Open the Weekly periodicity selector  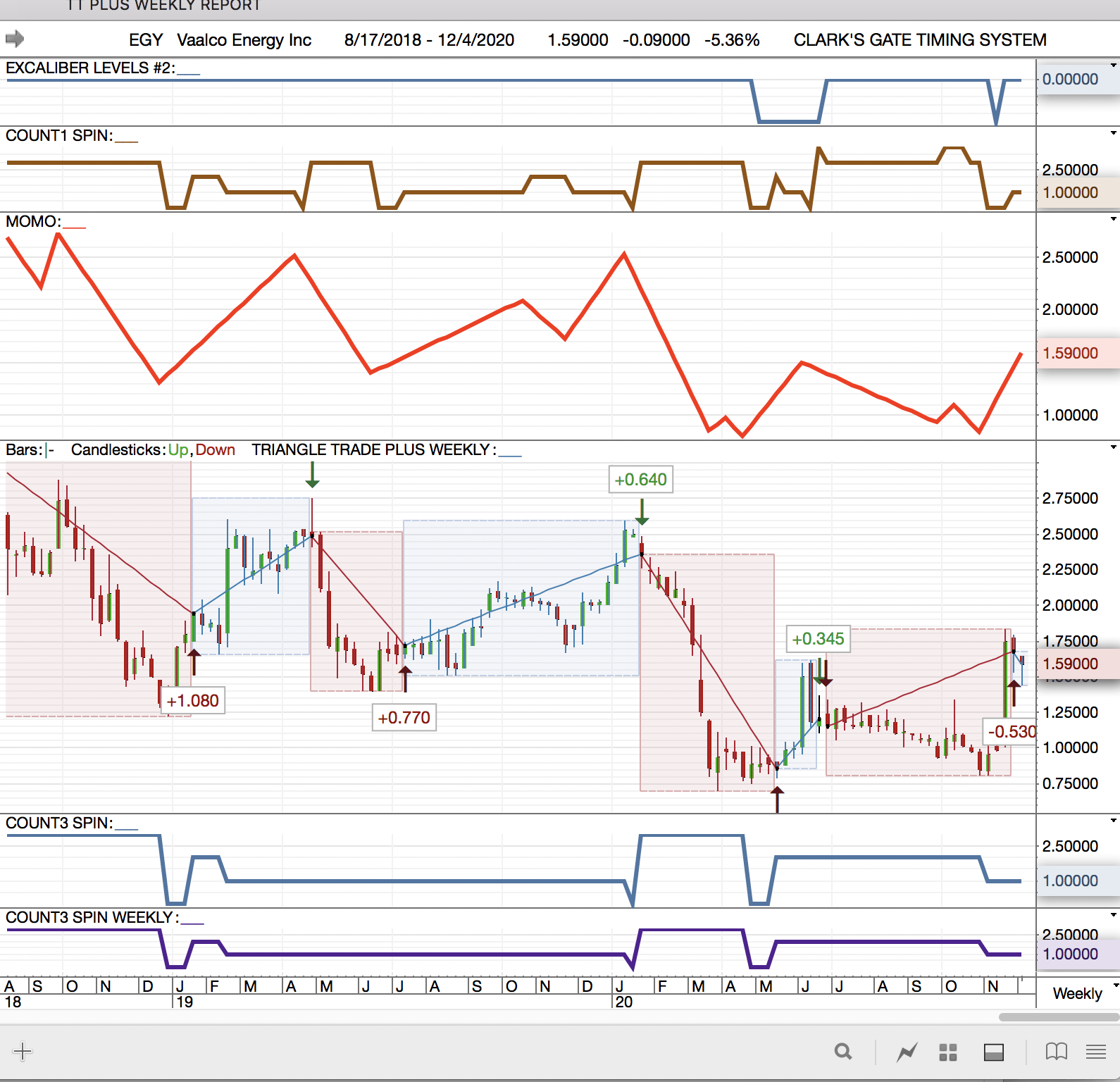[1081, 993]
